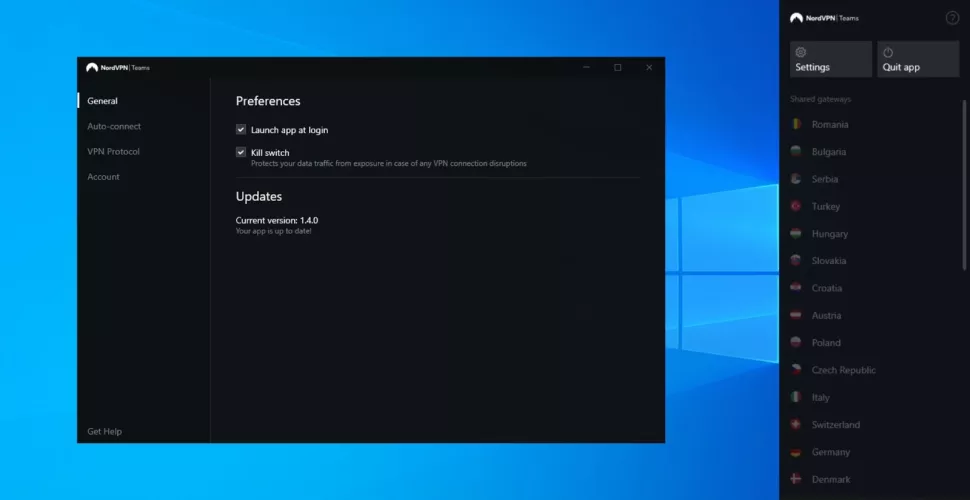Screen dimensions: 970x500
Task: Click the Romania flag icon
Action: click(x=796, y=124)
